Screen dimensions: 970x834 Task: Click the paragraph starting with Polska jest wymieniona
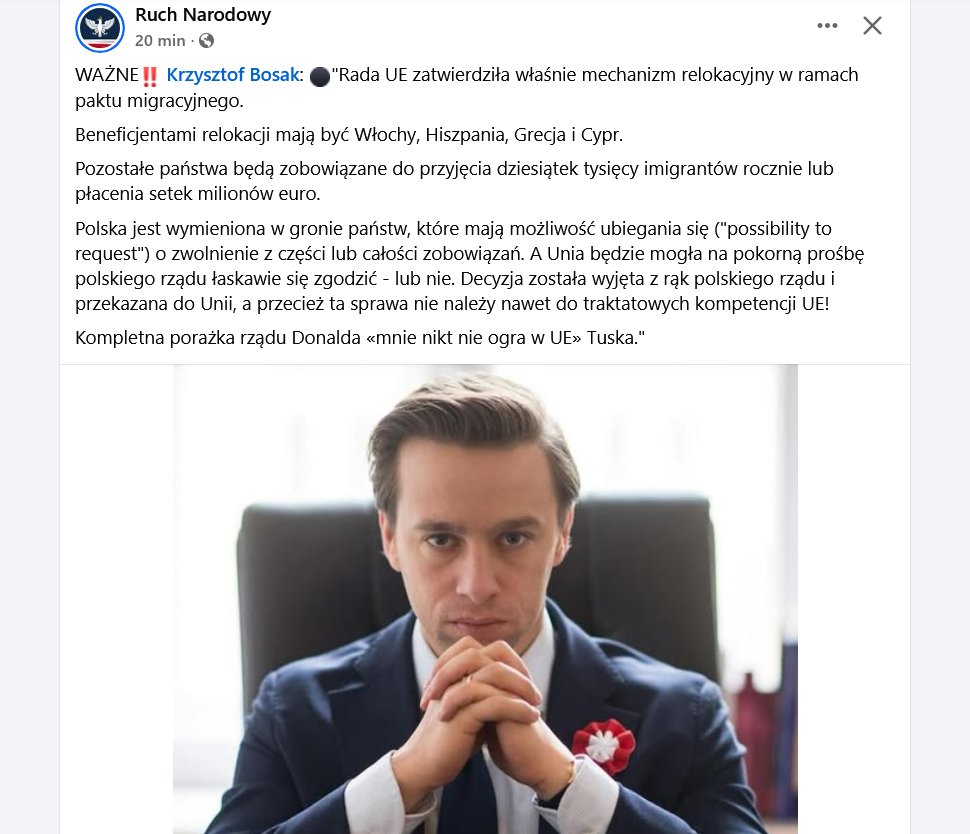(470, 266)
